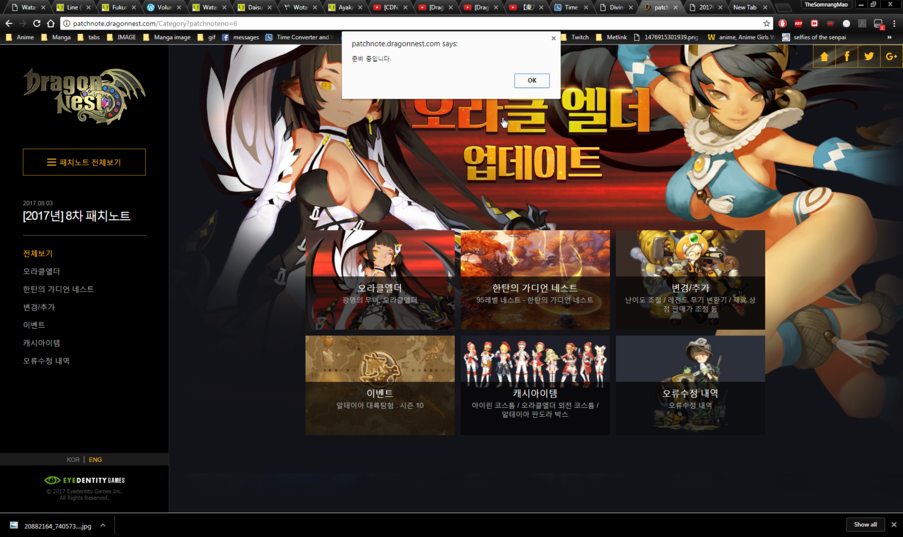Select 한탄의 가디언 네스트 in the sidebar
903x537 pixels.
click(58, 289)
